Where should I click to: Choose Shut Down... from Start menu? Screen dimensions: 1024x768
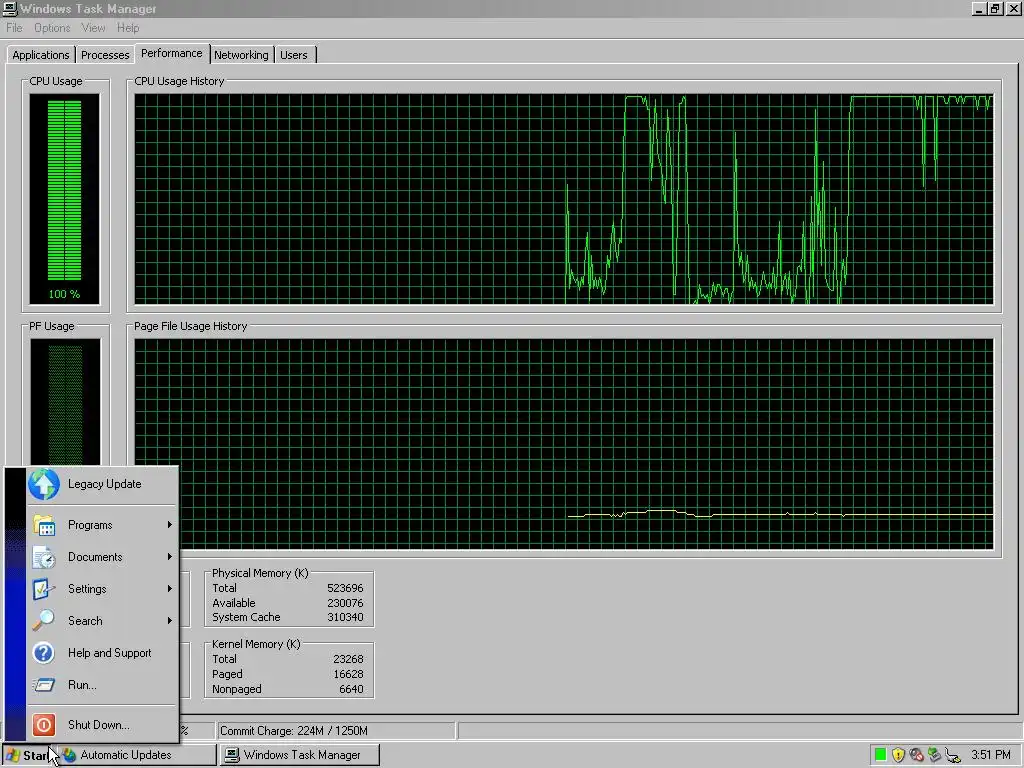click(103, 725)
